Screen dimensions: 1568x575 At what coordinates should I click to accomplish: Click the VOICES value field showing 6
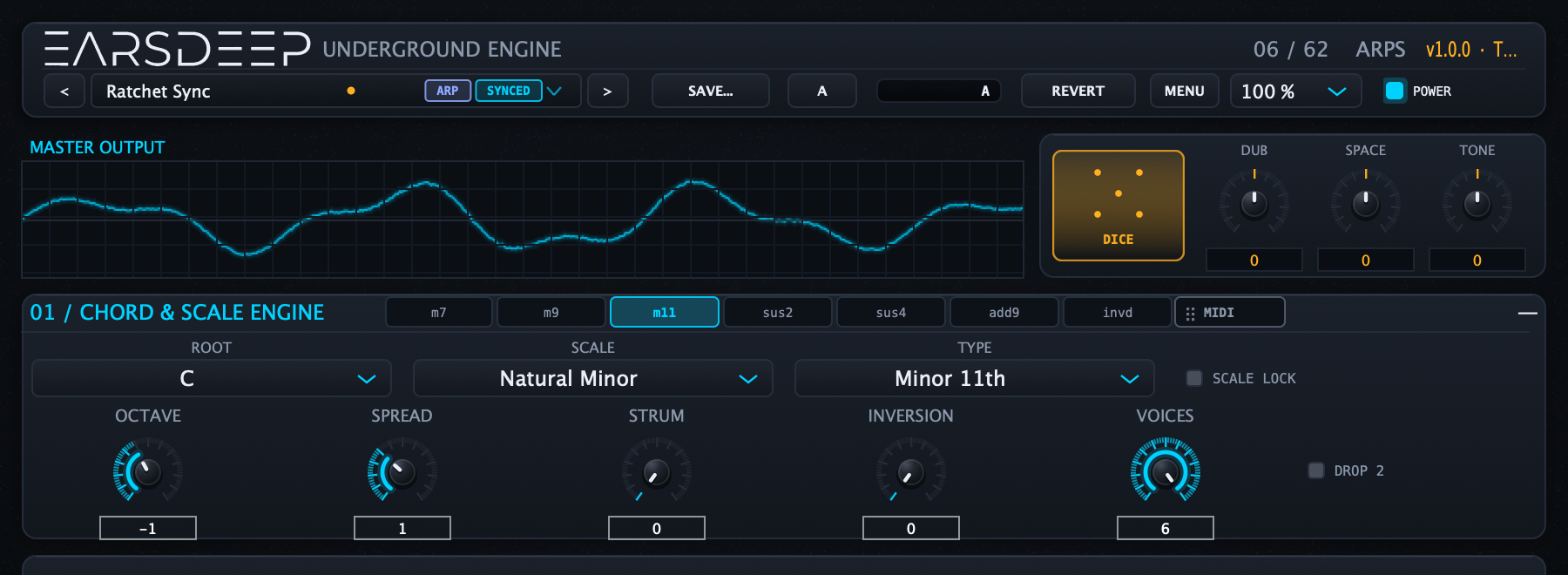coord(1166,528)
